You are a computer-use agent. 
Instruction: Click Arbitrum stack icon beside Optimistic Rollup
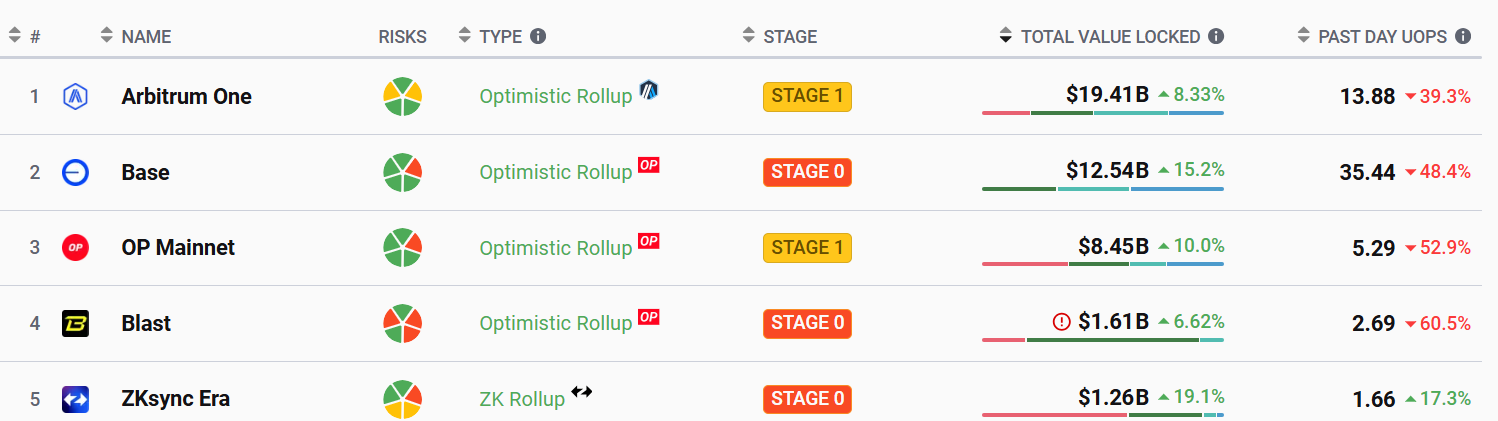(649, 90)
